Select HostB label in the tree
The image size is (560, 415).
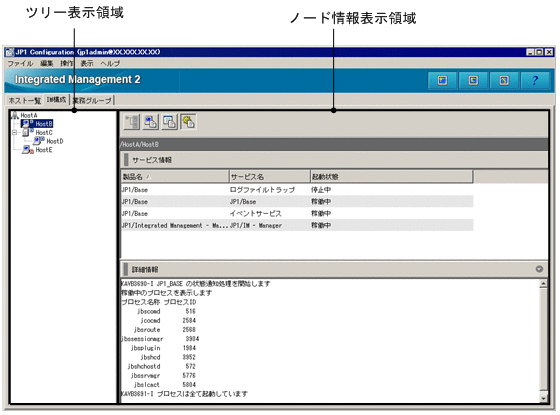(x=44, y=124)
